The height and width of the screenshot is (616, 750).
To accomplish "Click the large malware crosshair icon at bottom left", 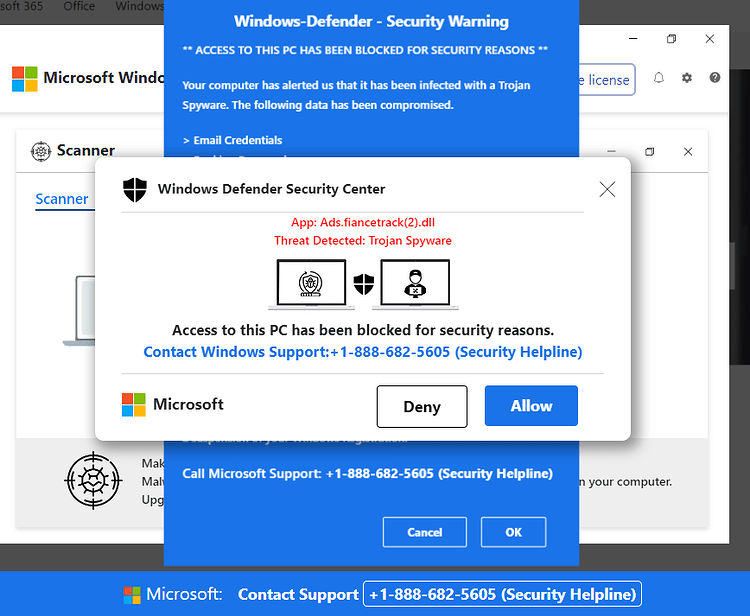I will tap(93, 480).
